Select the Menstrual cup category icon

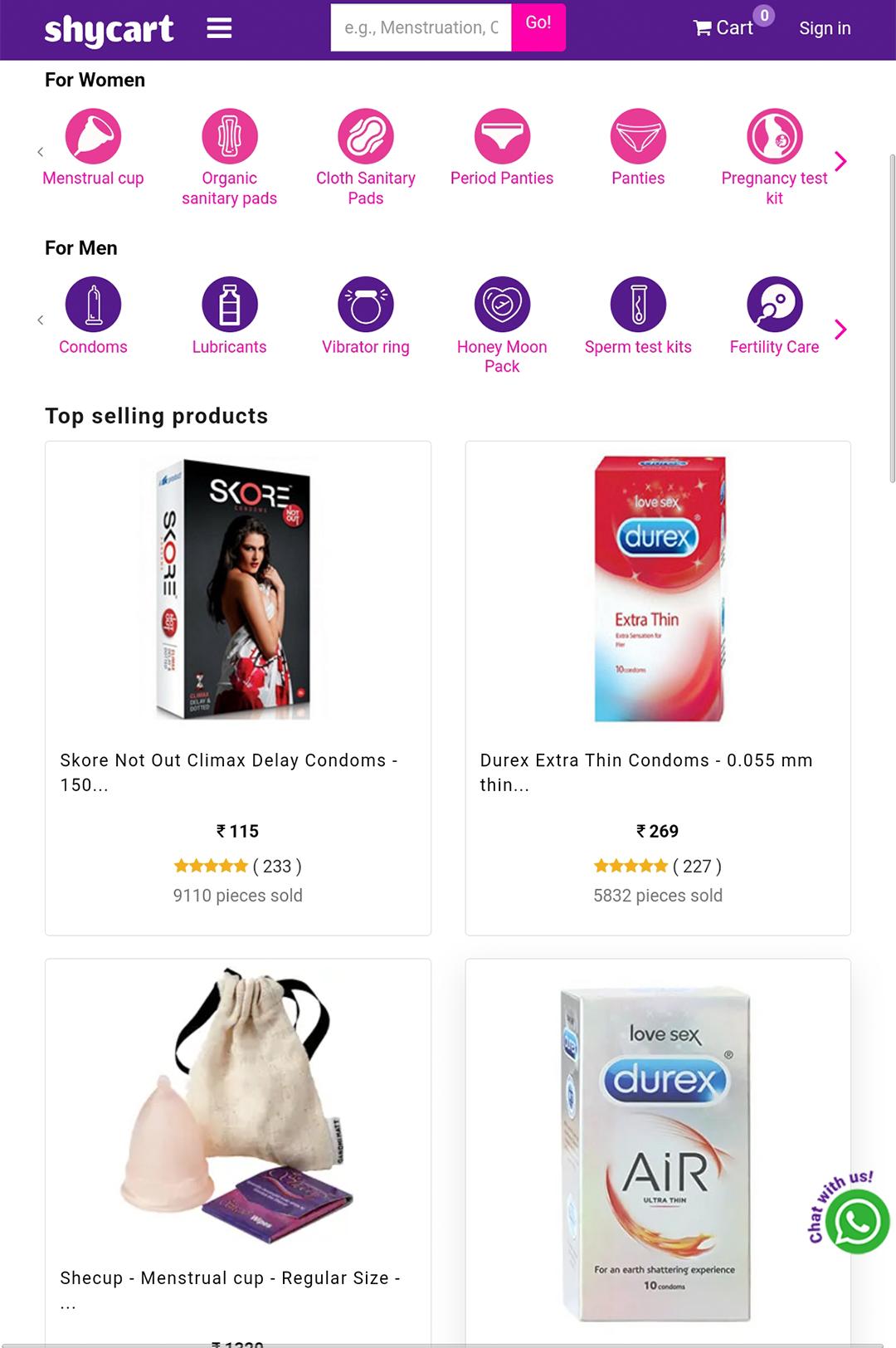click(x=93, y=136)
